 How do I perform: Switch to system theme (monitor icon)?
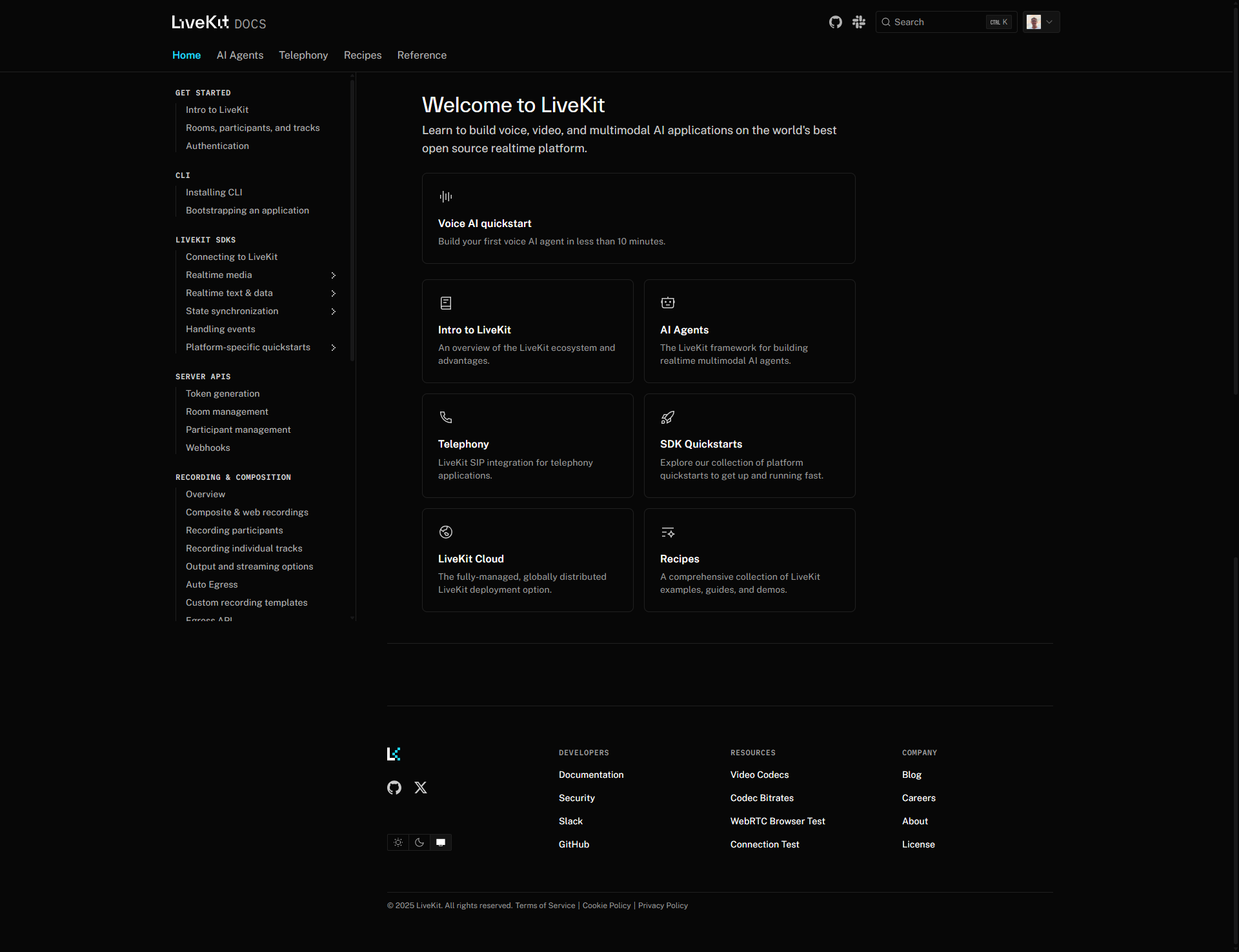pyautogui.click(x=441, y=842)
